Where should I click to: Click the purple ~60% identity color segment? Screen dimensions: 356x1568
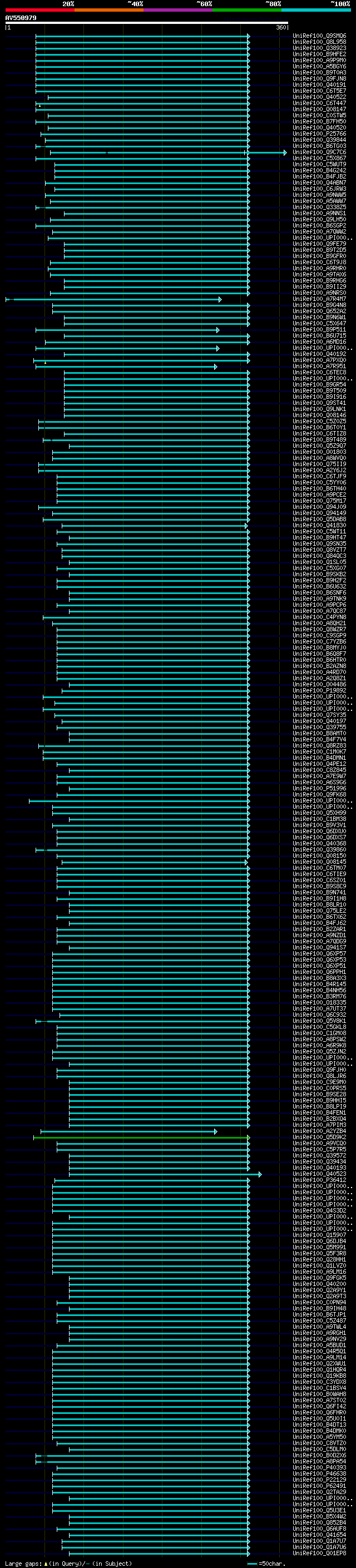tap(179, 10)
